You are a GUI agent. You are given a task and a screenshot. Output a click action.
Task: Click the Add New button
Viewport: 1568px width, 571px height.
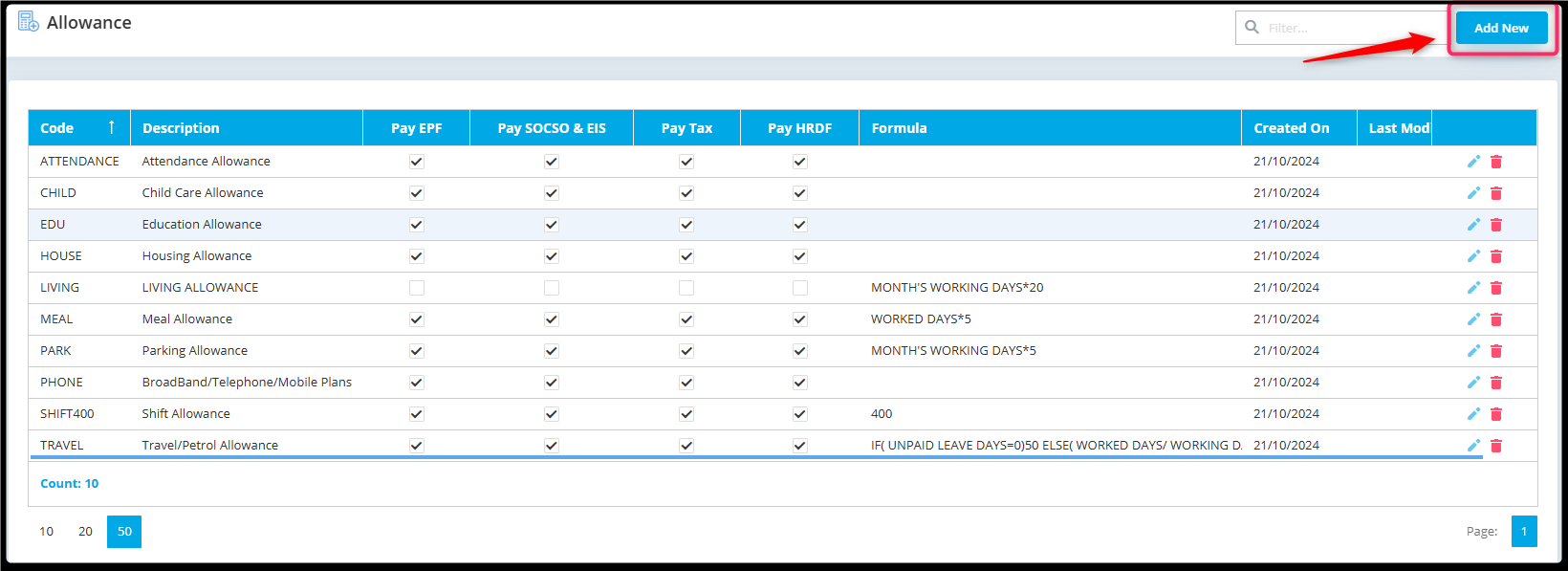(x=1501, y=29)
